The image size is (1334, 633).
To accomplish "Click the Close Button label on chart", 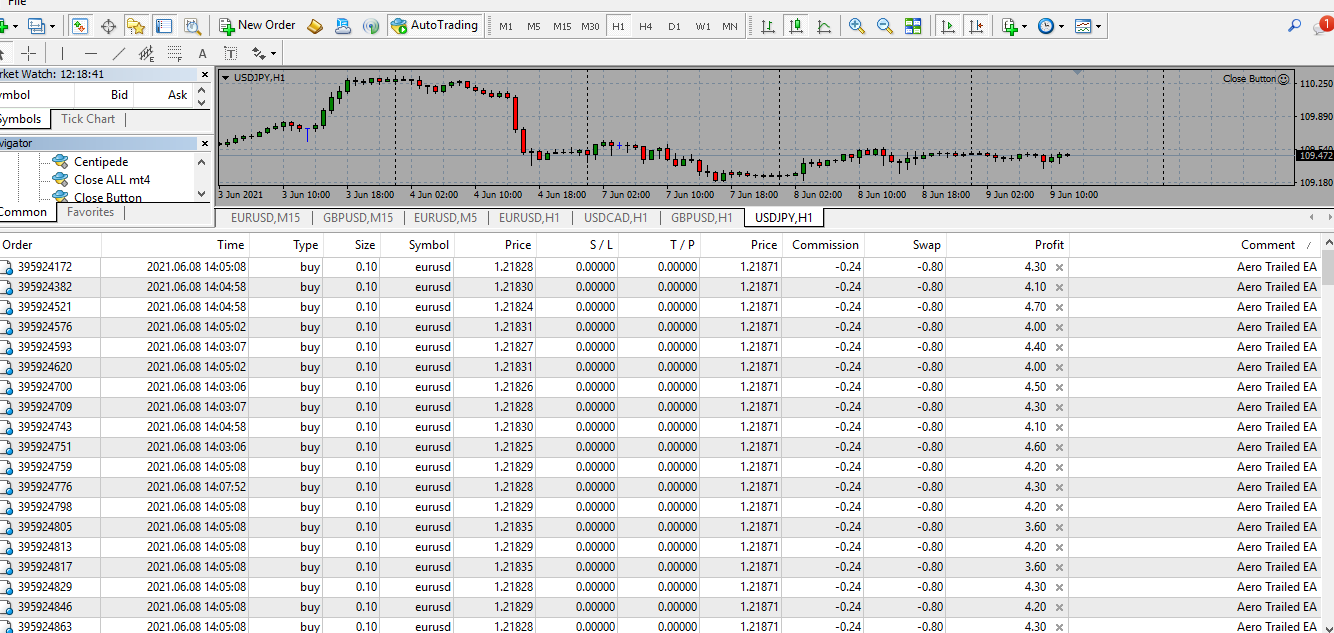I will 1249,79.
